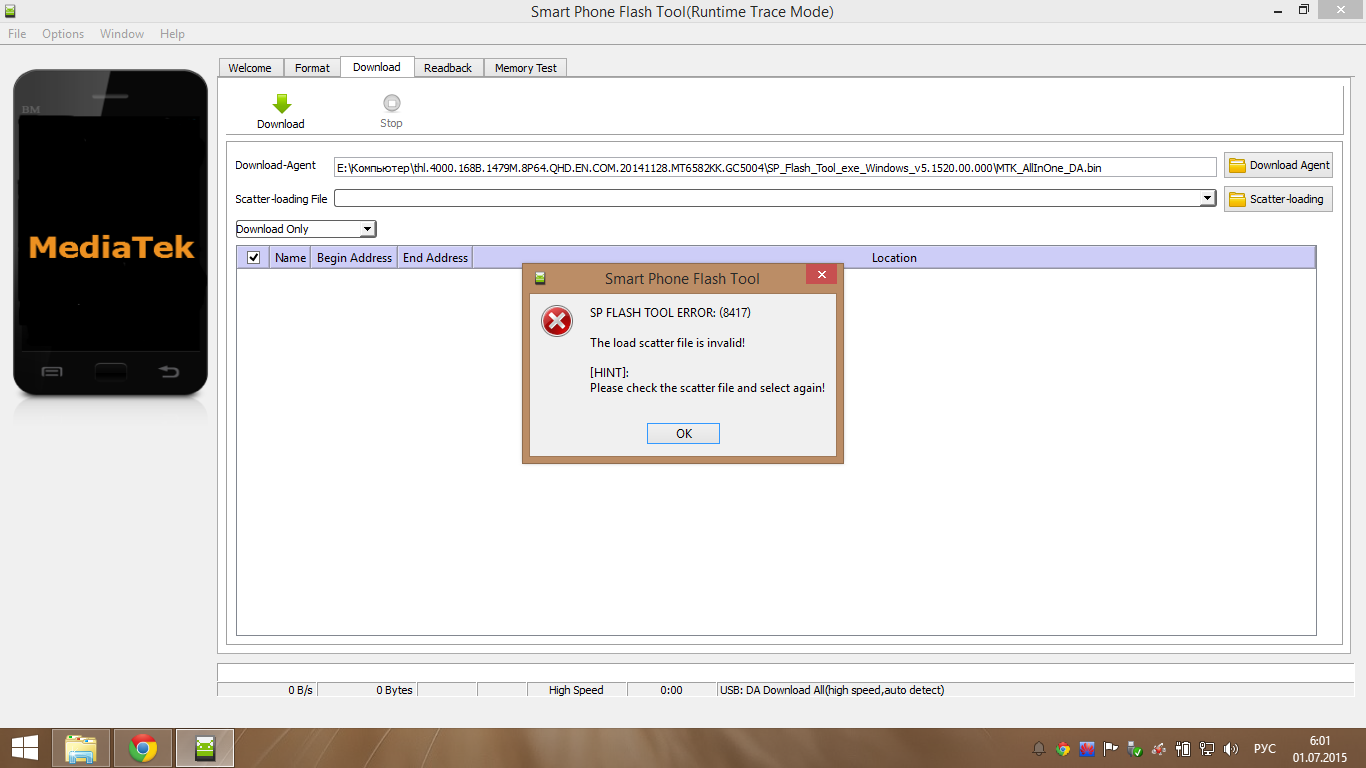Click the 'Download-Agent' field label
1366x768 pixels.
click(276, 166)
